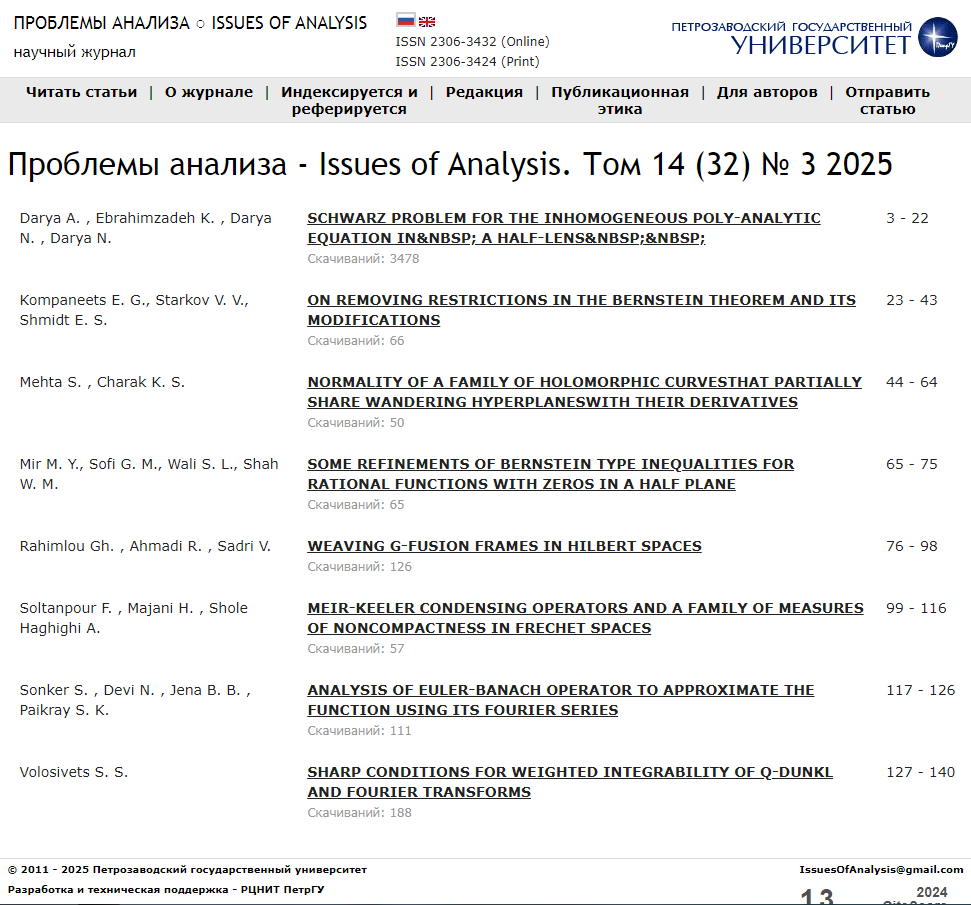The height and width of the screenshot is (905, 971).
Task: Open 'Weaving G-Fusion Frames in Hilbert Spaces'
Action: [x=504, y=546]
